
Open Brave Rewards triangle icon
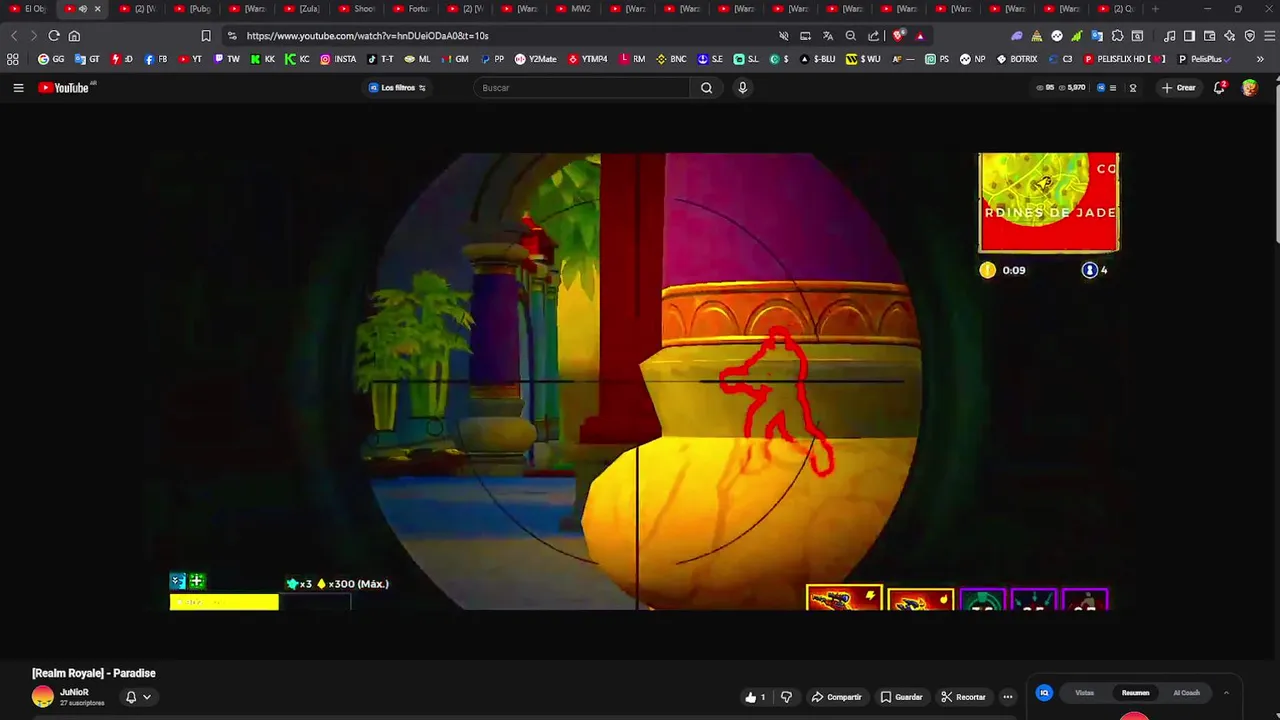click(x=920, y=36)
